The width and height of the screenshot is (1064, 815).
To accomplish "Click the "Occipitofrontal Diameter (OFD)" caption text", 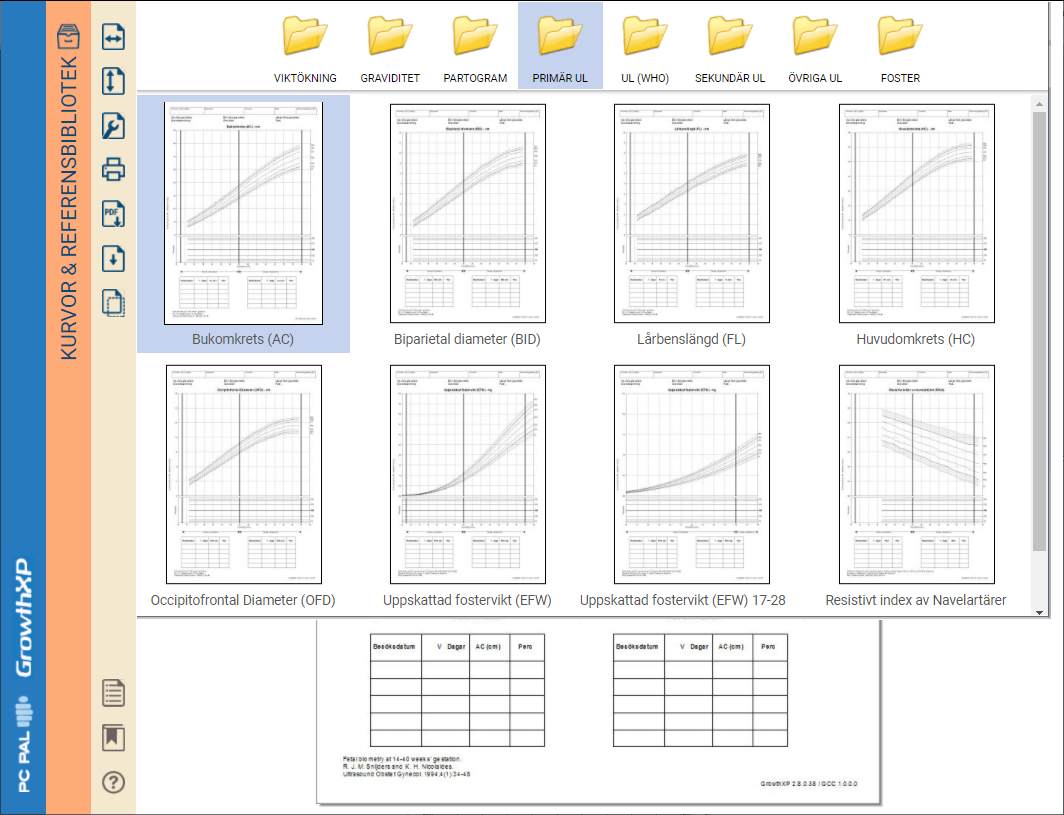I will coord(243,601).
